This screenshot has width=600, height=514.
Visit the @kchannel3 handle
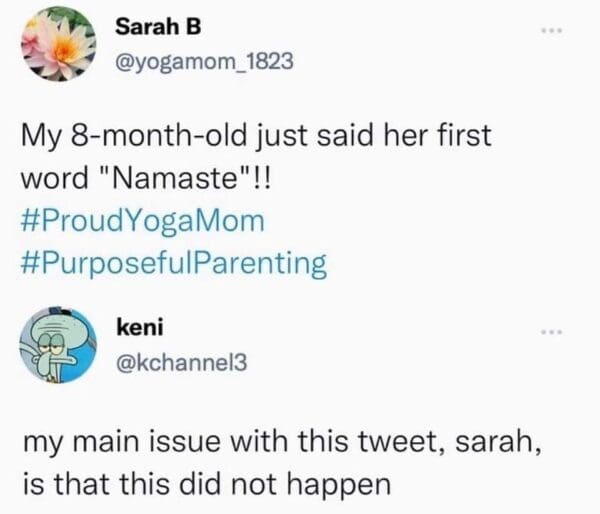pyautogui.click(x=178, y=362)
